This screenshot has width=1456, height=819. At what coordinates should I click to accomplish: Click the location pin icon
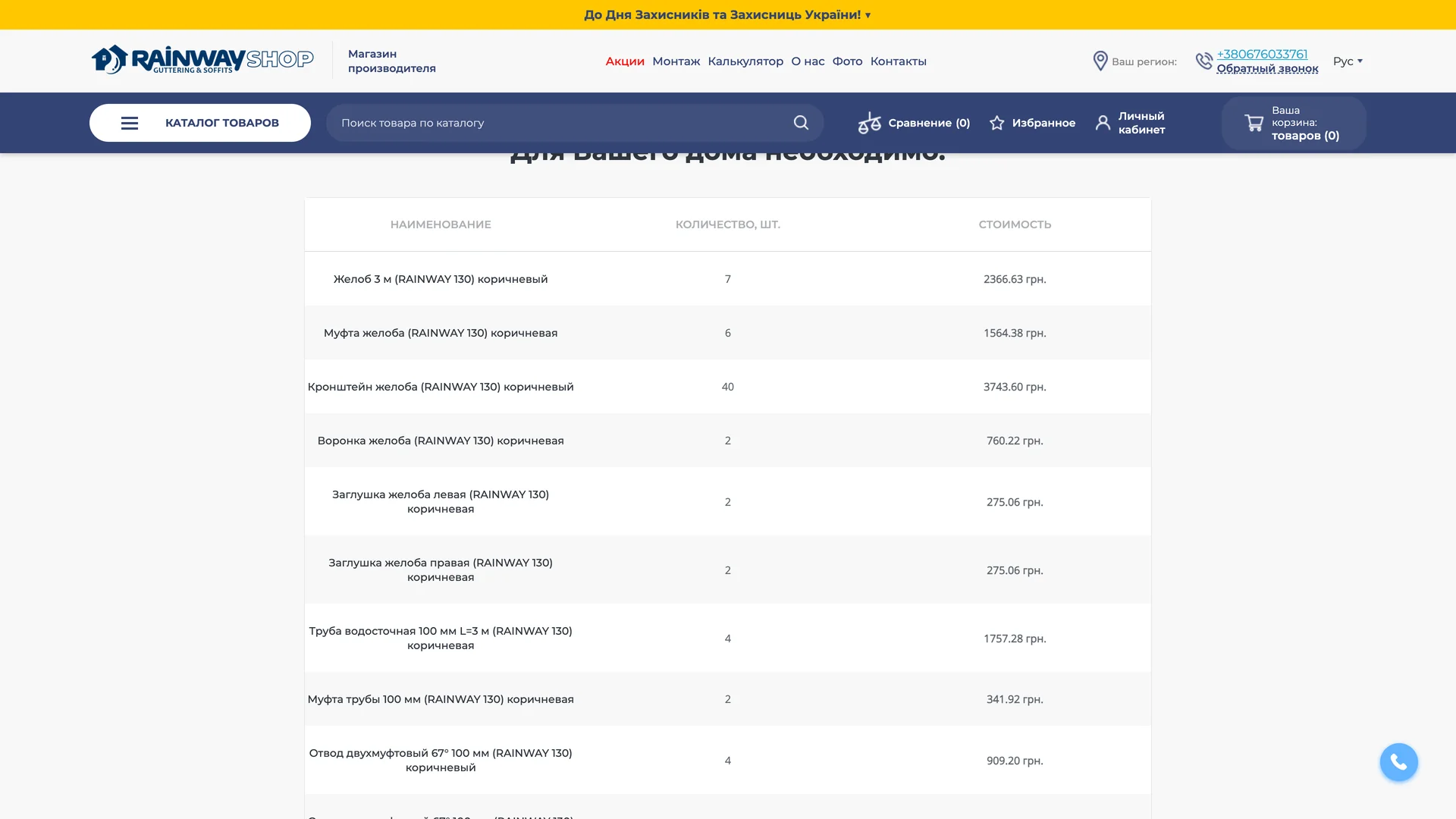[1100, 61]
